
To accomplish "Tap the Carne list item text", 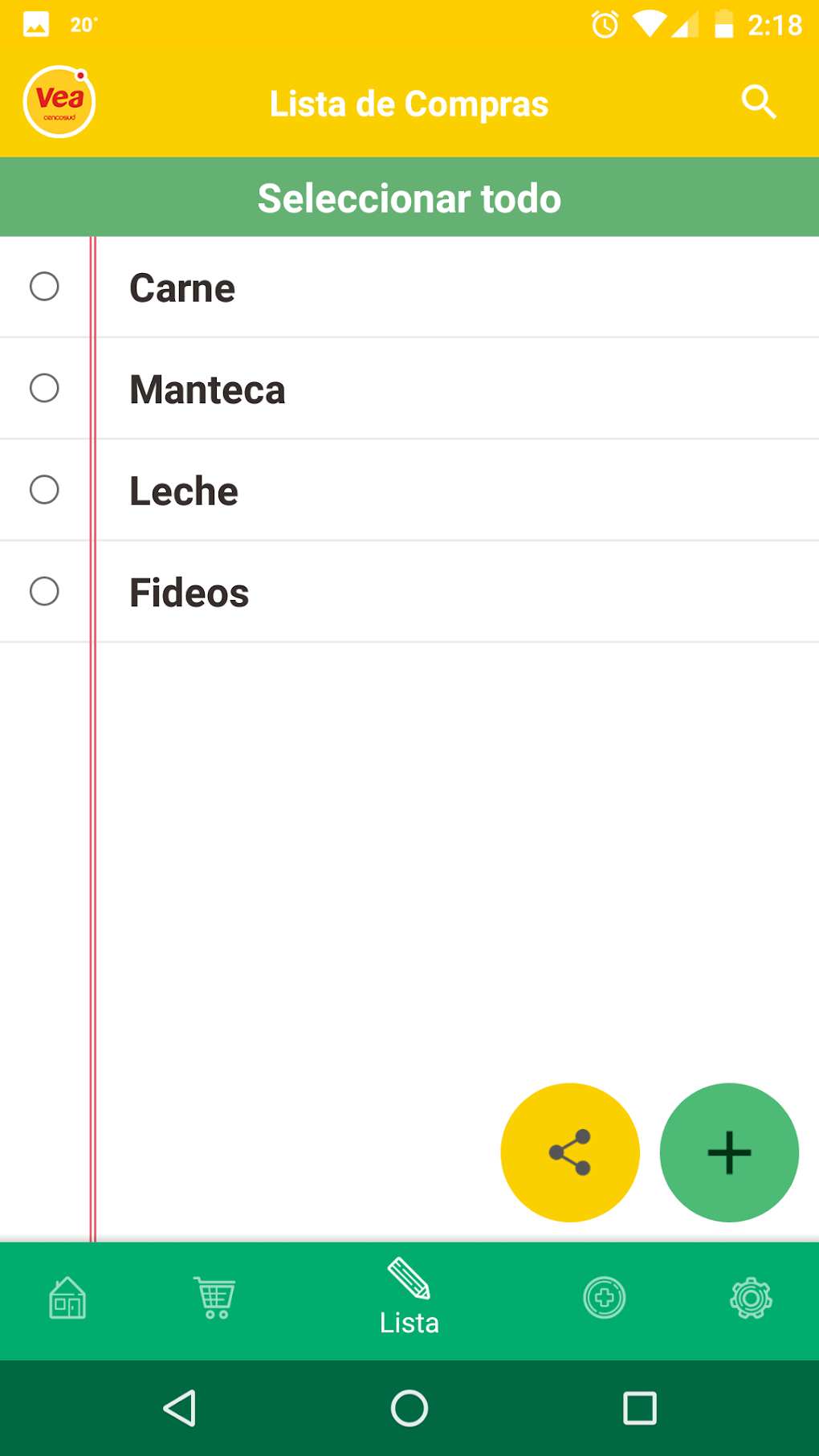I will coord(182,288).
